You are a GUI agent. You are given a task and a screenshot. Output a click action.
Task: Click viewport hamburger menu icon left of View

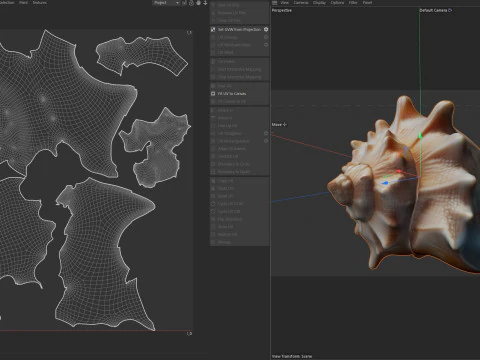[x=275, y=3]
